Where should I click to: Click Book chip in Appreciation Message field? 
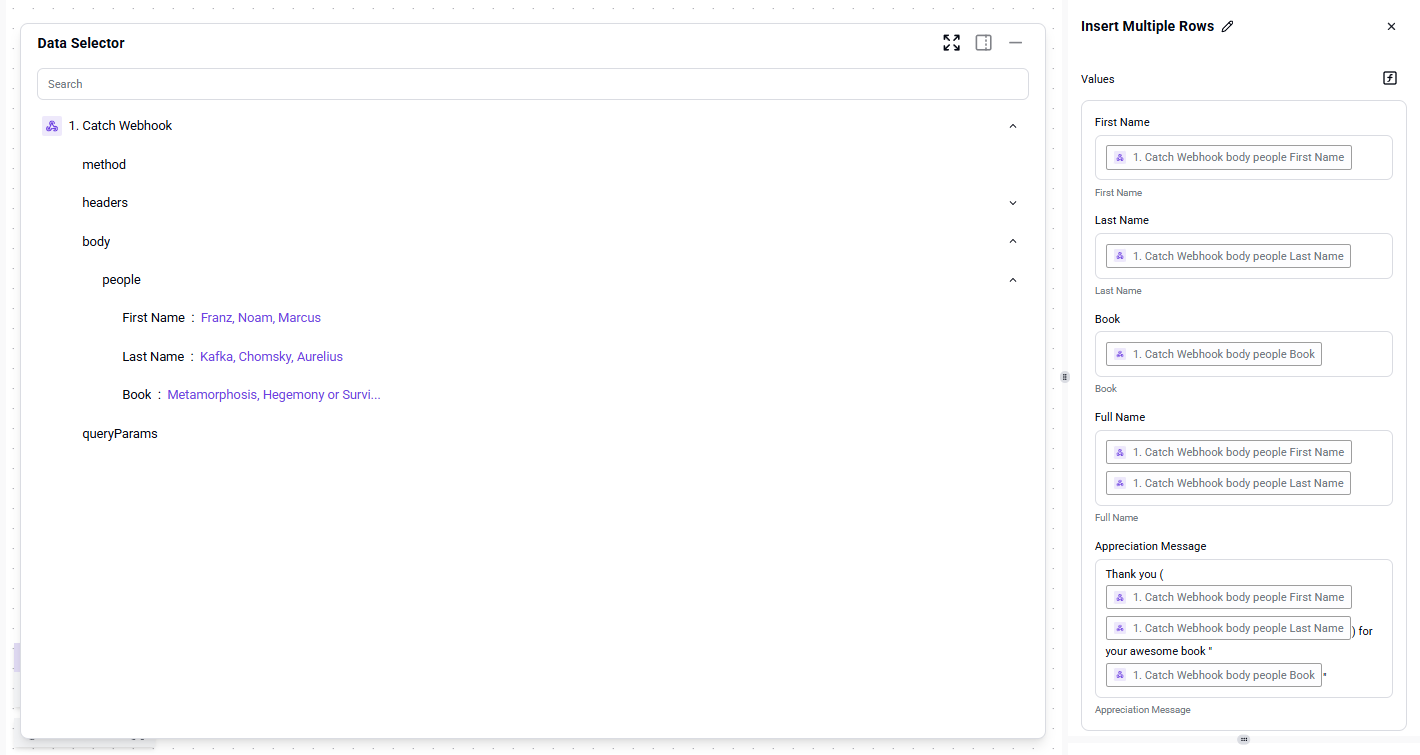pos(1214,675)
